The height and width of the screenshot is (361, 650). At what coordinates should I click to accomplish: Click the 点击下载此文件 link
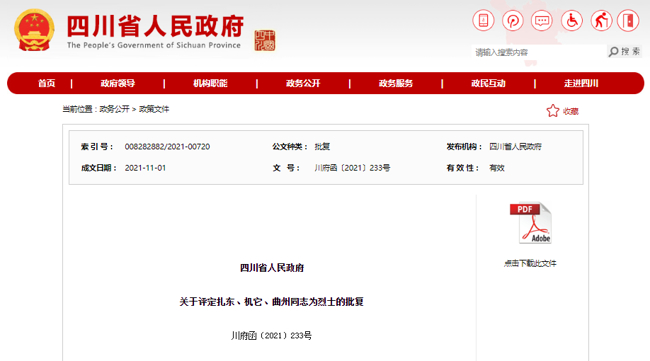click(x=530, y=263)
